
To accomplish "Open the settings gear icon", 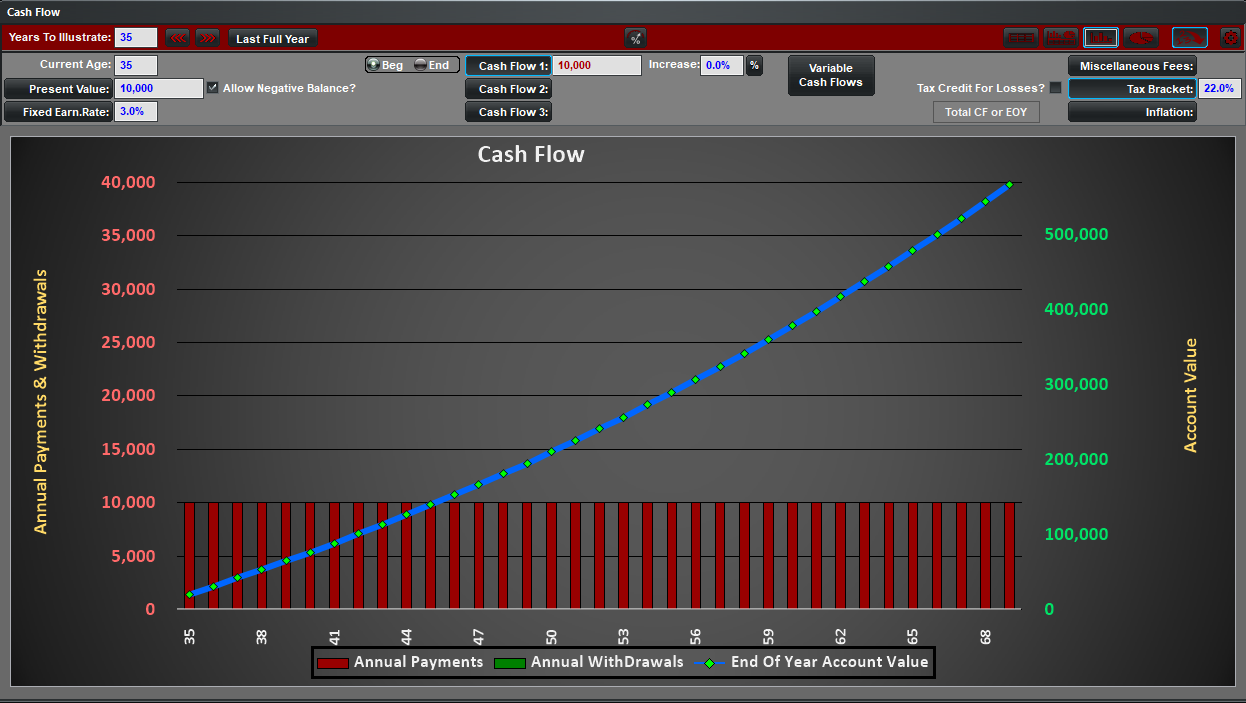I will [x=1230, y=38].
